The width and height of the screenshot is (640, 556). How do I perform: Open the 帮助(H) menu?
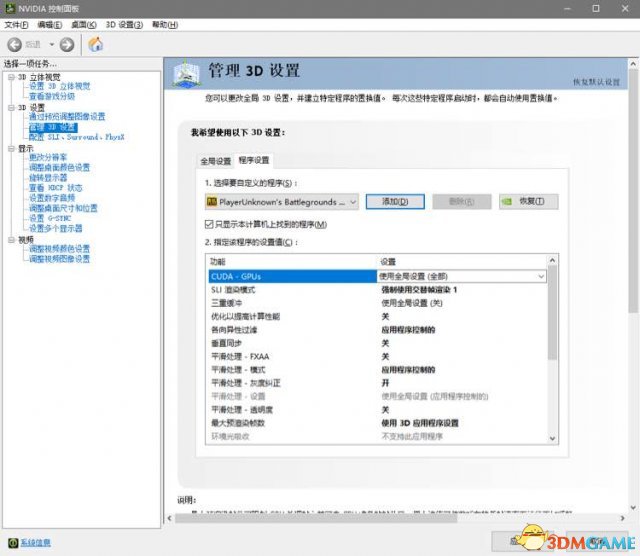tap(165, 25)
